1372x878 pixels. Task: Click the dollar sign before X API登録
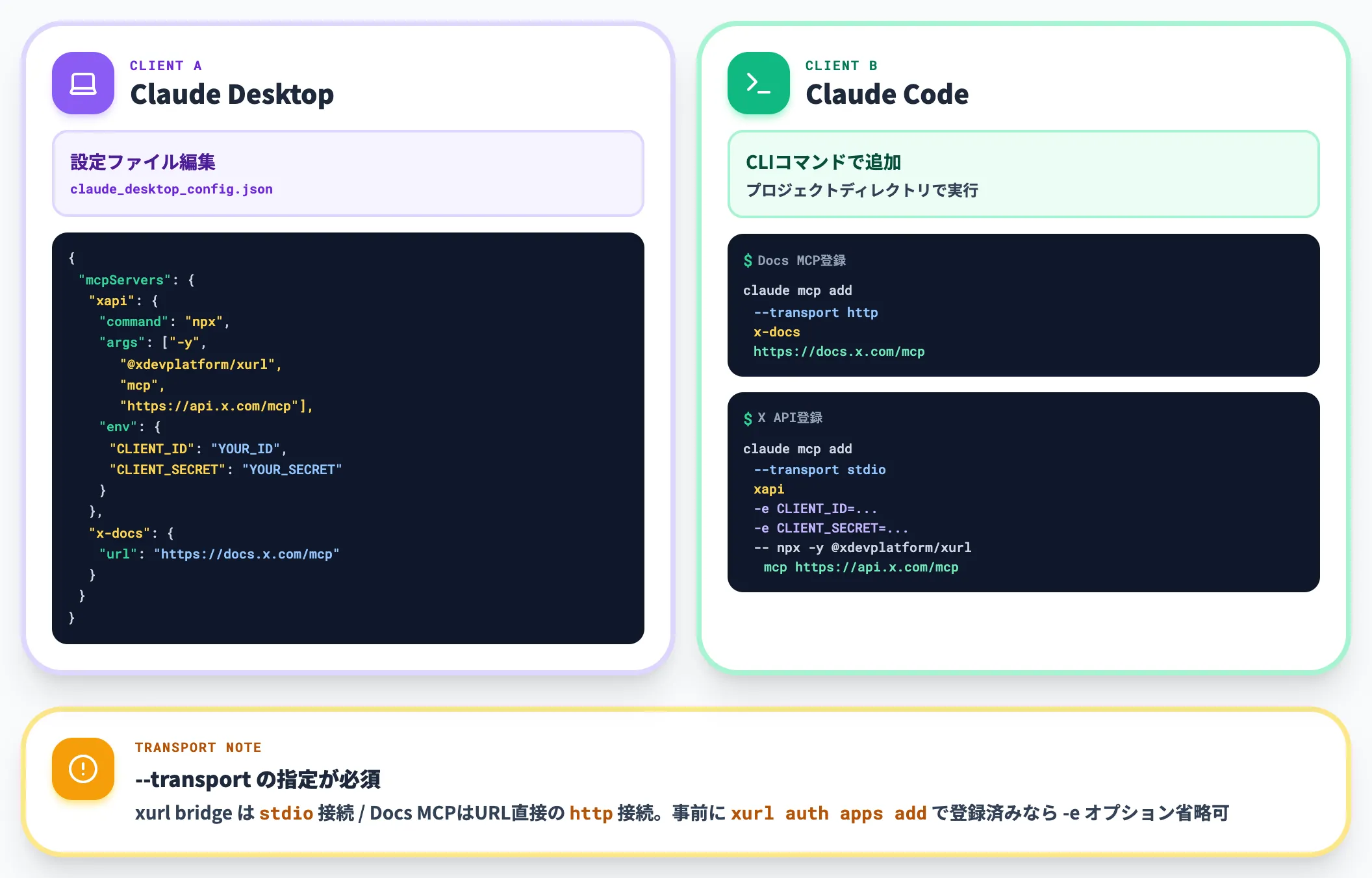click(748, 418)
